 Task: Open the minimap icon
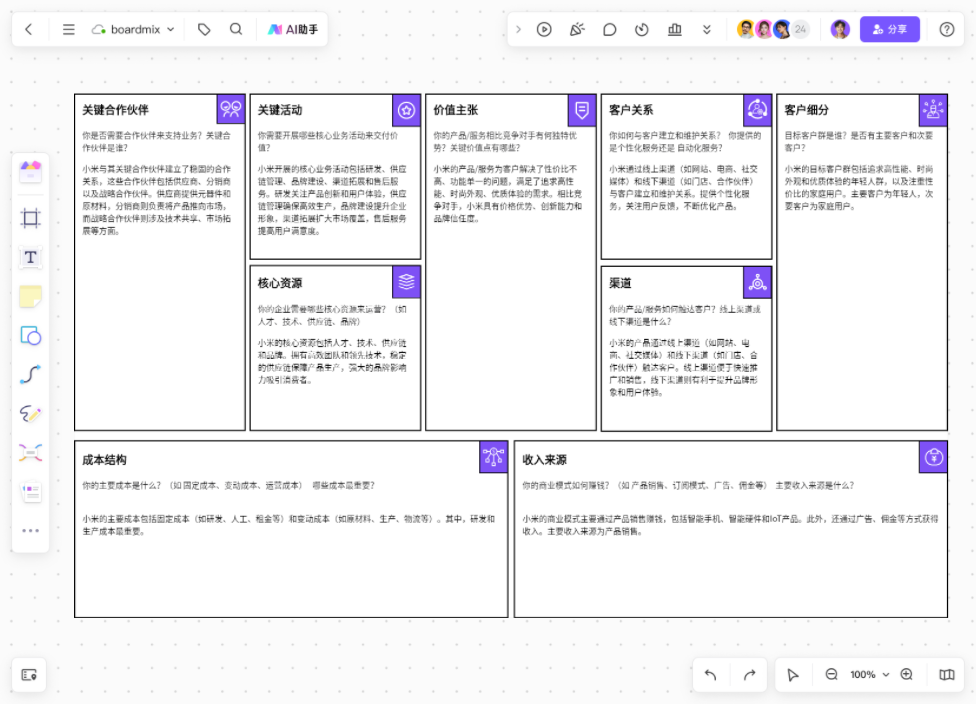(947, 675)
